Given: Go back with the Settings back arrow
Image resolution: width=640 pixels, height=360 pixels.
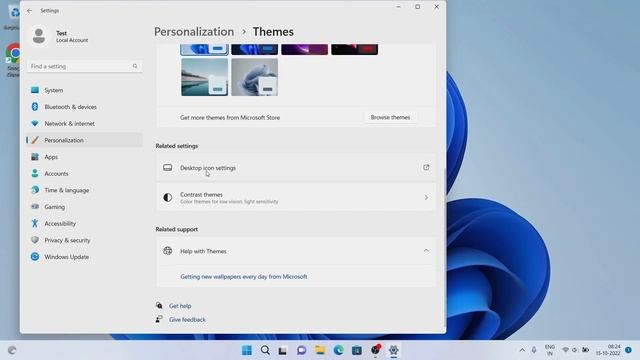Looking at the screenshot, I should click(x=29, y=11).
